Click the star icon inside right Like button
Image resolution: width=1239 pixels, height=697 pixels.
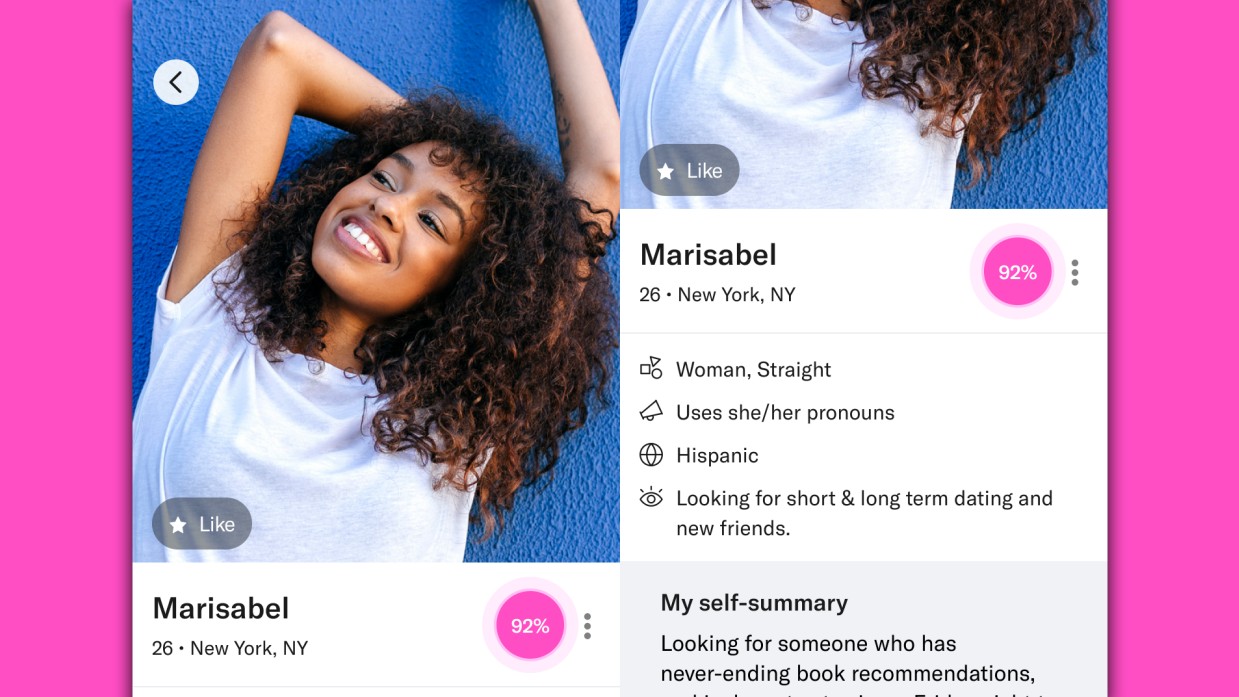pos(665,172)
